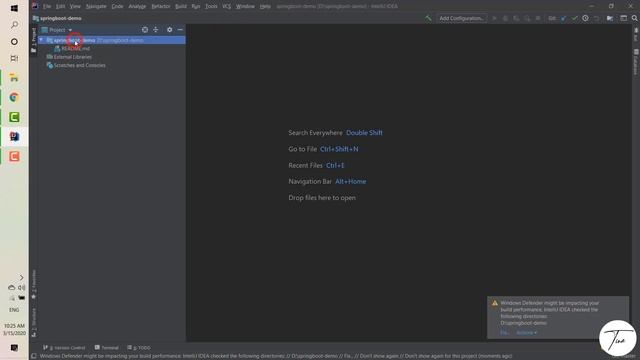Viewport: 640px width, 360px height.
Task: Open the Analyze menu
Action: (137, 7)
